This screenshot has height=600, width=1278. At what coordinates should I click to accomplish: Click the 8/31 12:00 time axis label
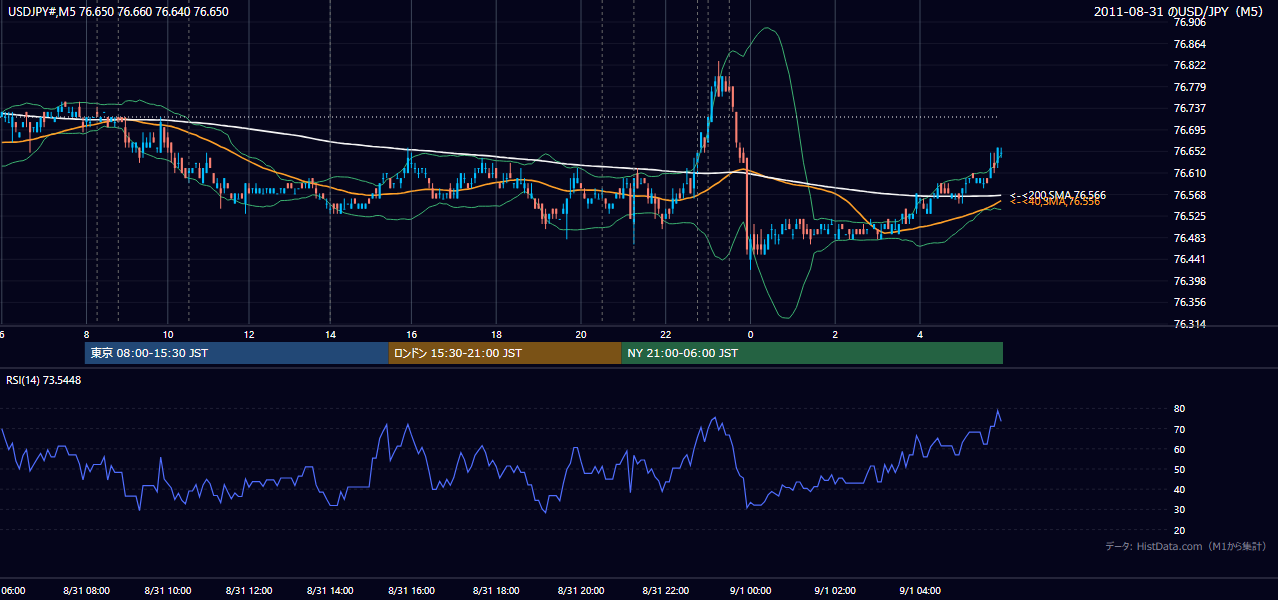click(250, 591)
